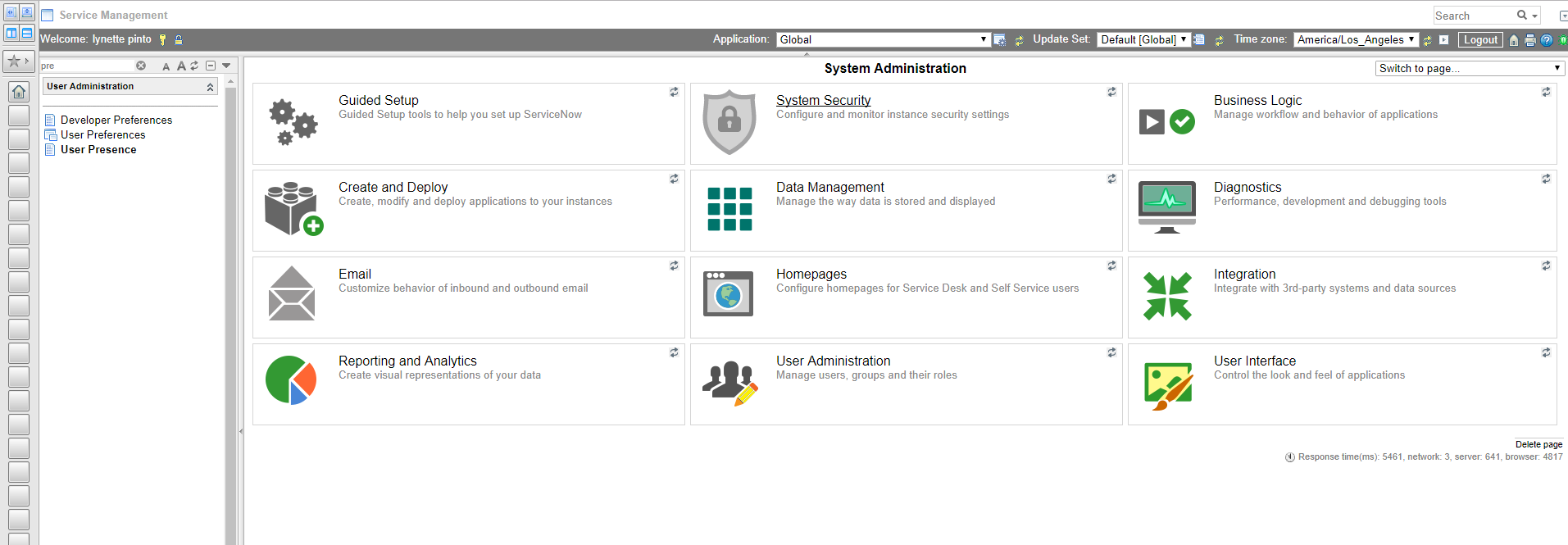Click the yellow key impersonate icon
Image resolution: width=1568 pixels, height=545 pixels.
pos(162,39)
